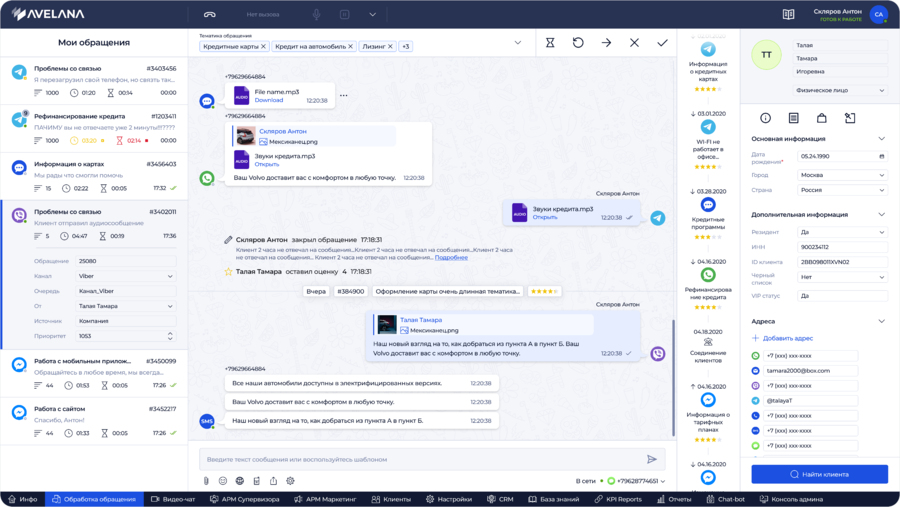The width and height of the screenshot is (900, 507).
Task: Open the Канал dropdown set to Viber
Action: pos(126,276)
